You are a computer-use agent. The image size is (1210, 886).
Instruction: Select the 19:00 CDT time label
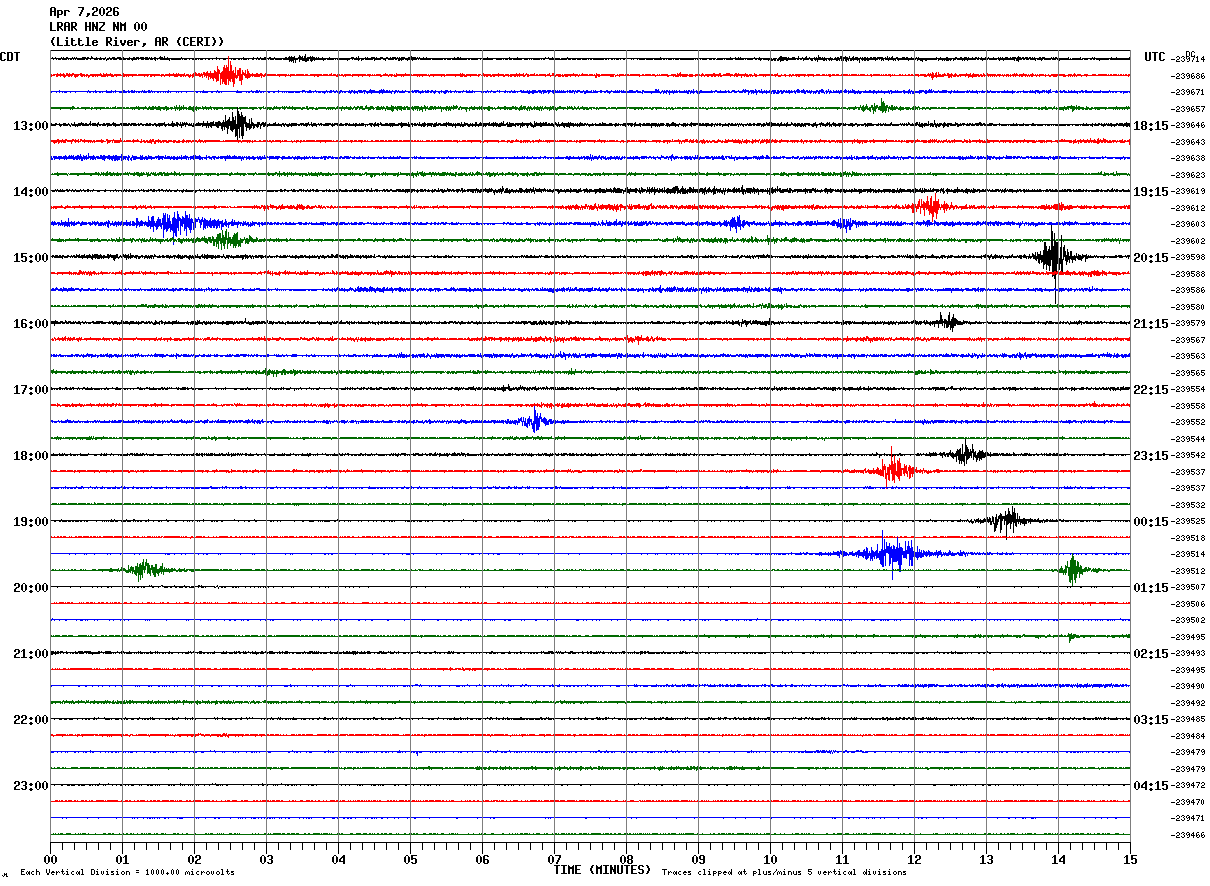(30, 522)
